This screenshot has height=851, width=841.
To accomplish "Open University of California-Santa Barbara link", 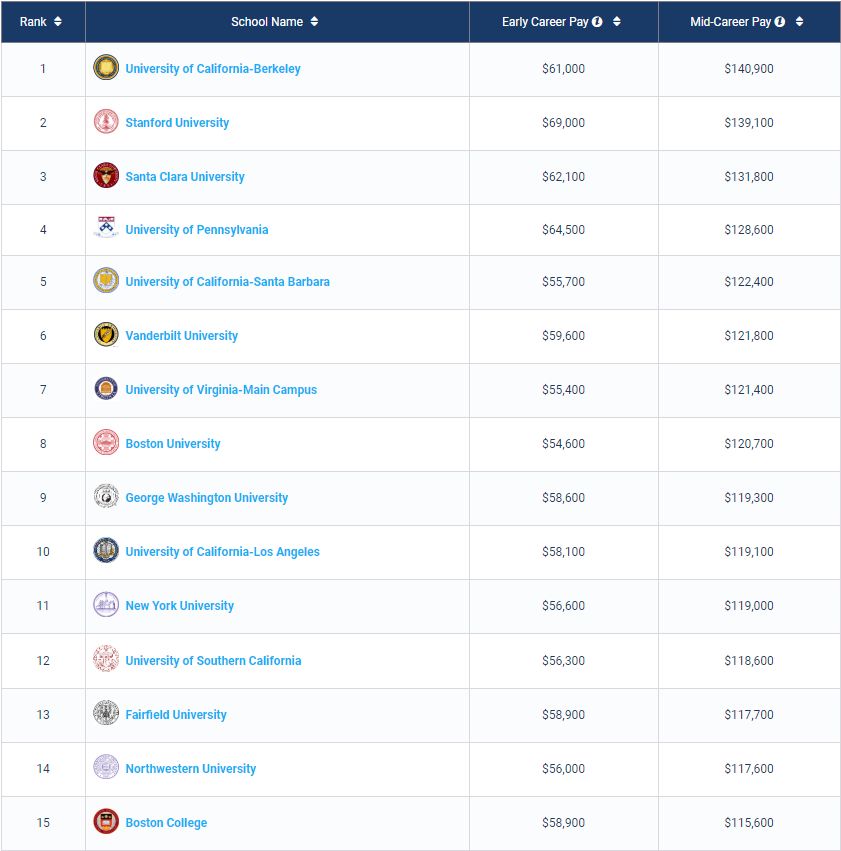I will [x=227, y=282].
